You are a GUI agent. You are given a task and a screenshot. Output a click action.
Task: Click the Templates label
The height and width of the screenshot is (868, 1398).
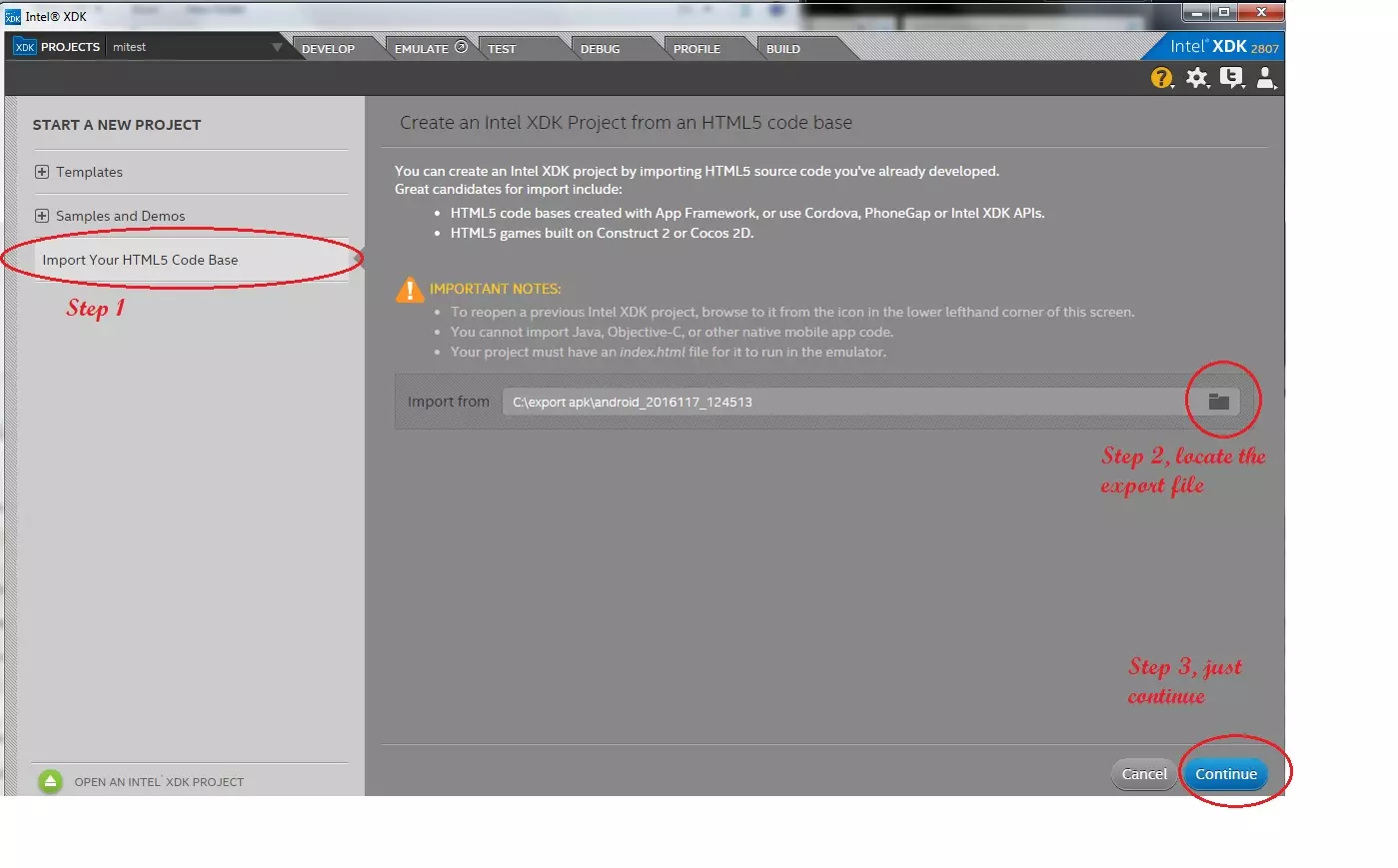point(89,172)
